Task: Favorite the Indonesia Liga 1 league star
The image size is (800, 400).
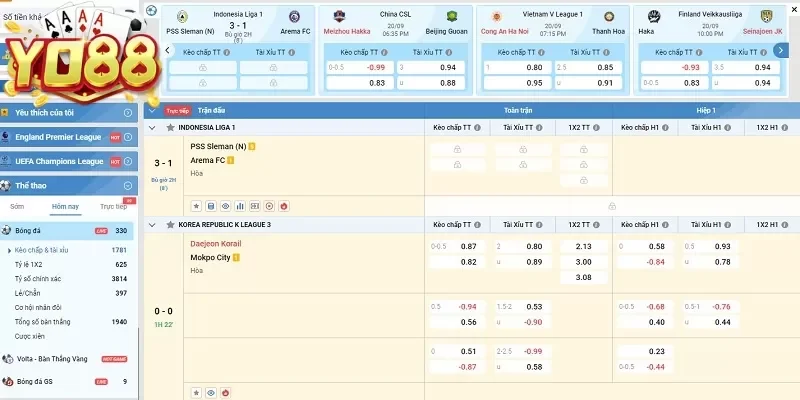Action: point(170,128)
